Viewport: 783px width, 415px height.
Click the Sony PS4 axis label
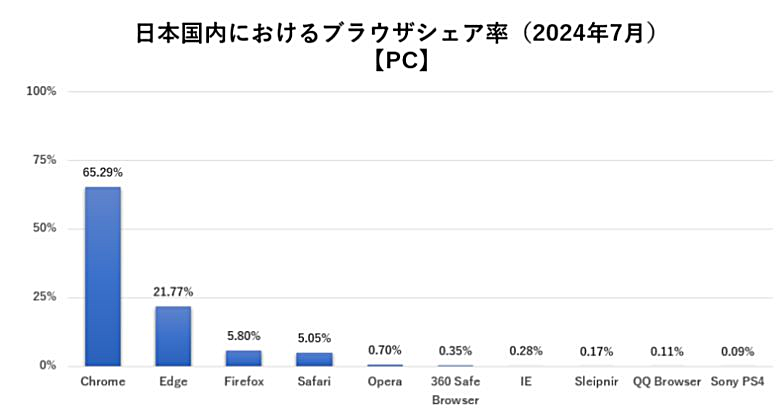(738, 382)
